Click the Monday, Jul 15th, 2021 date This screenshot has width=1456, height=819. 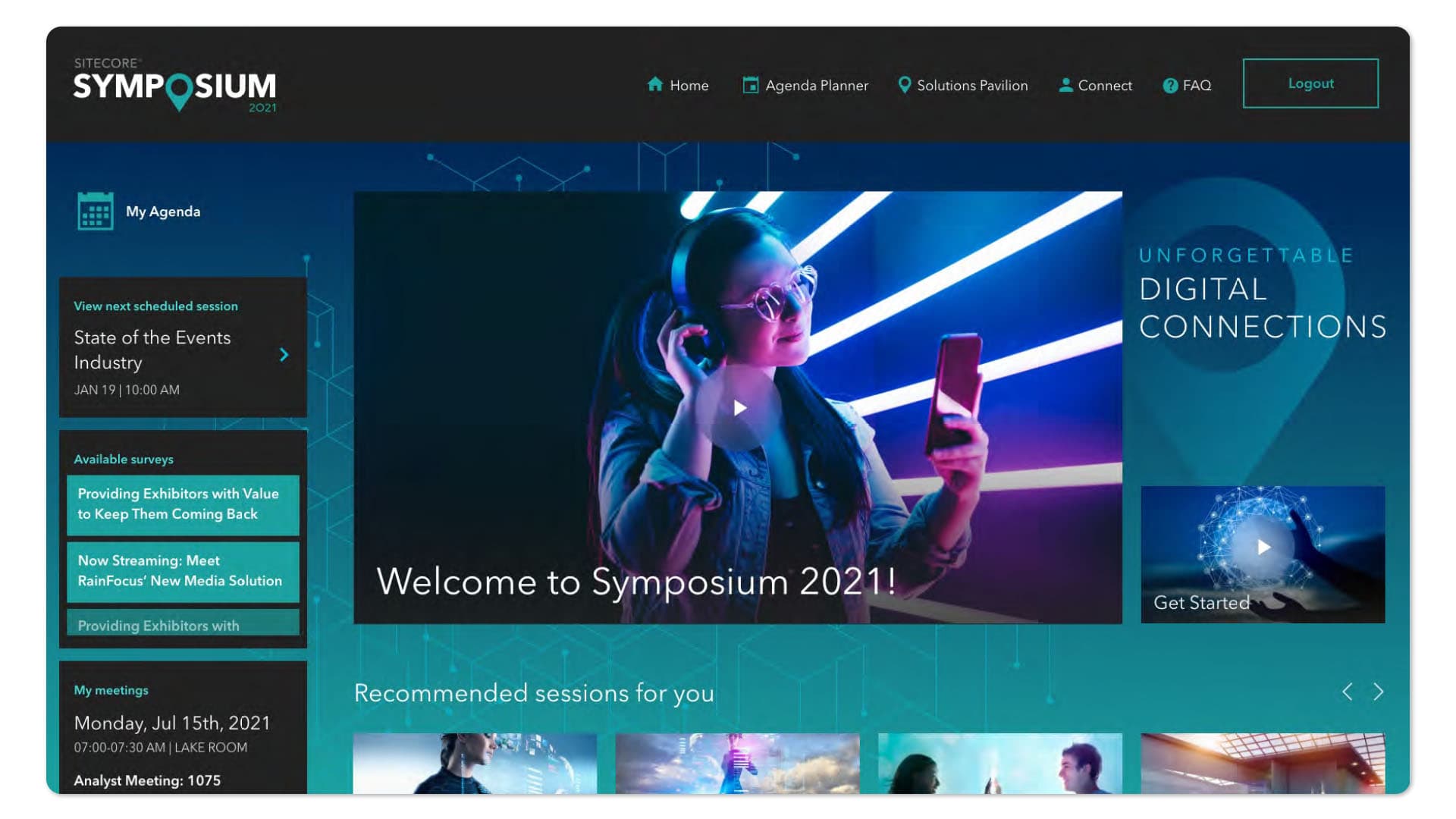click(172, 723)
